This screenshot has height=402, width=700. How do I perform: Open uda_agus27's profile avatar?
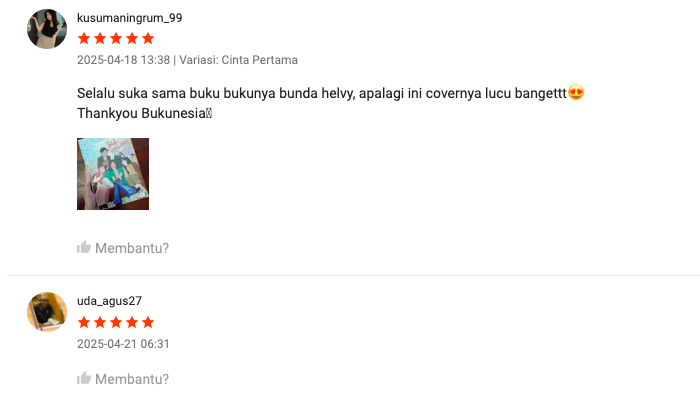(47, 312)
